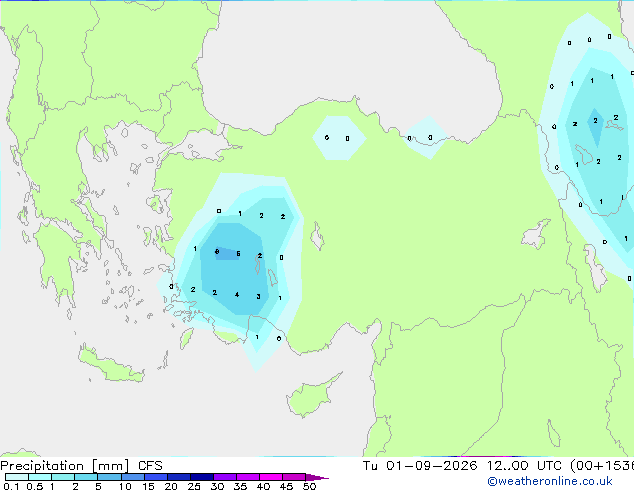
Task: Click the '30' legend scale label
Action: click(x=217, y=486)
